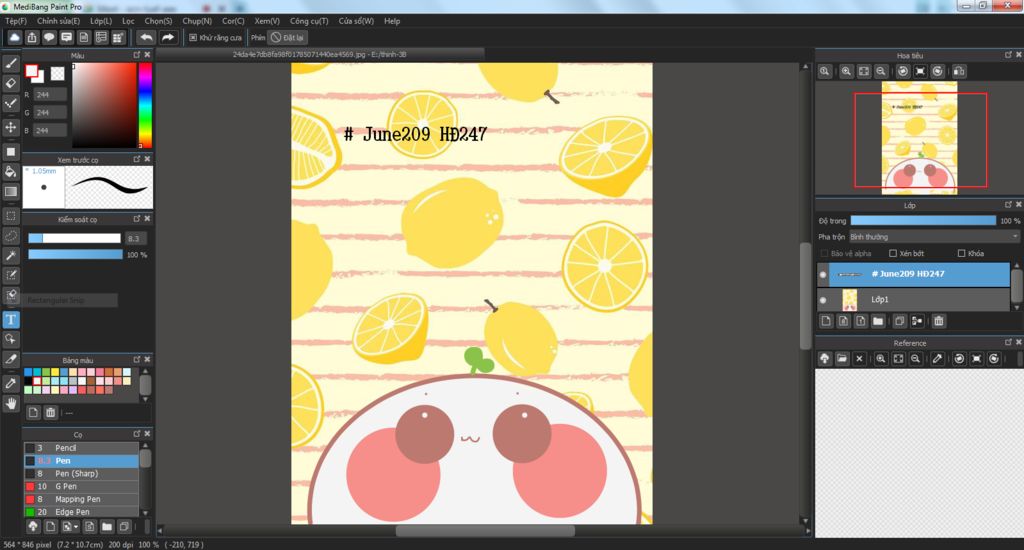Select the Gradient tool
Image resolution: width=1024 pixels, height=550 pixels.
pos(10,191)
